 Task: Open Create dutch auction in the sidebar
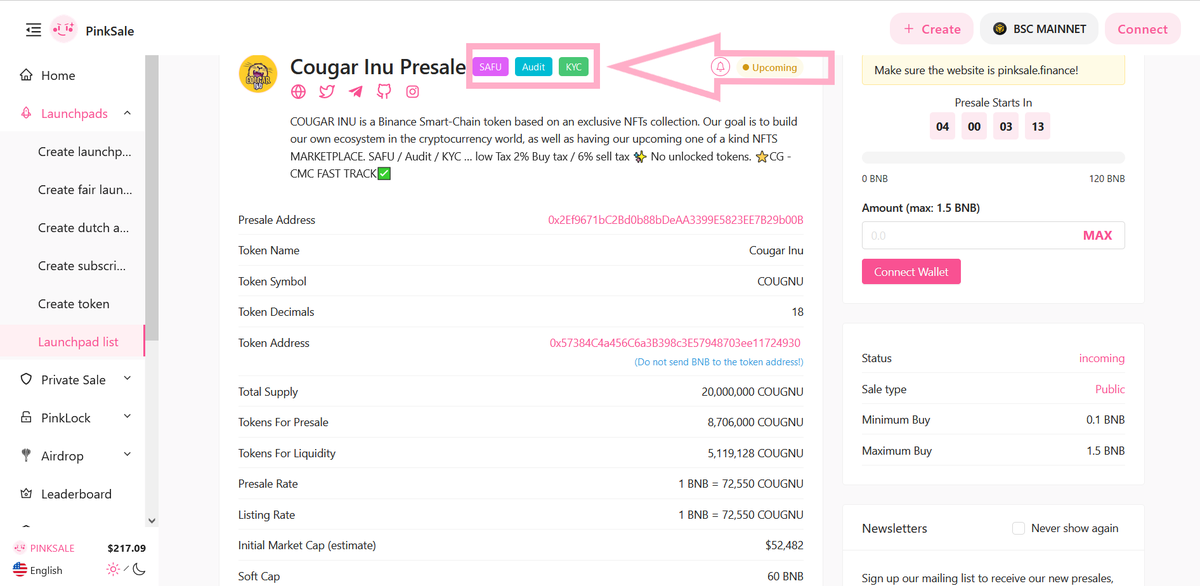[84, 228]
